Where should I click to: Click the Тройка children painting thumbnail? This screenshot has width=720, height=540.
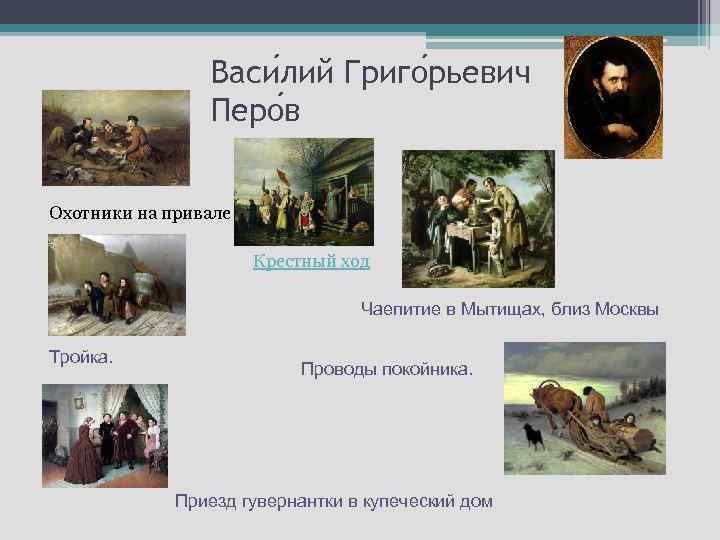click(x=117, y=285)
